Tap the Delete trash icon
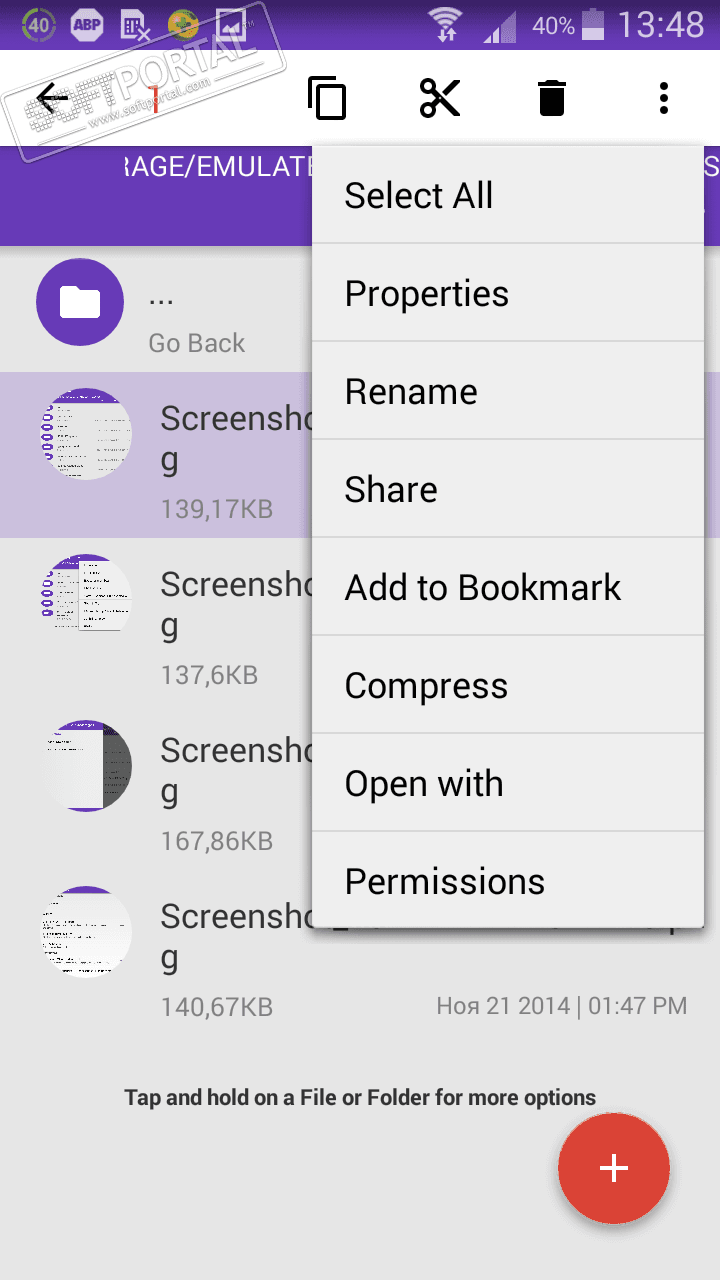 point(551,98)
